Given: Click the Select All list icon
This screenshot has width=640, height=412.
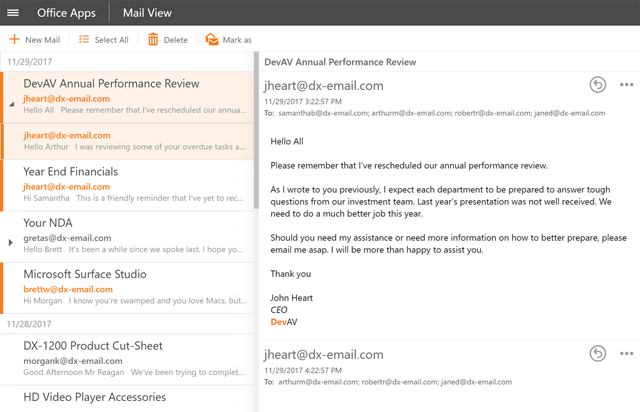Looking at the screenshot, I should click(84, 40).
